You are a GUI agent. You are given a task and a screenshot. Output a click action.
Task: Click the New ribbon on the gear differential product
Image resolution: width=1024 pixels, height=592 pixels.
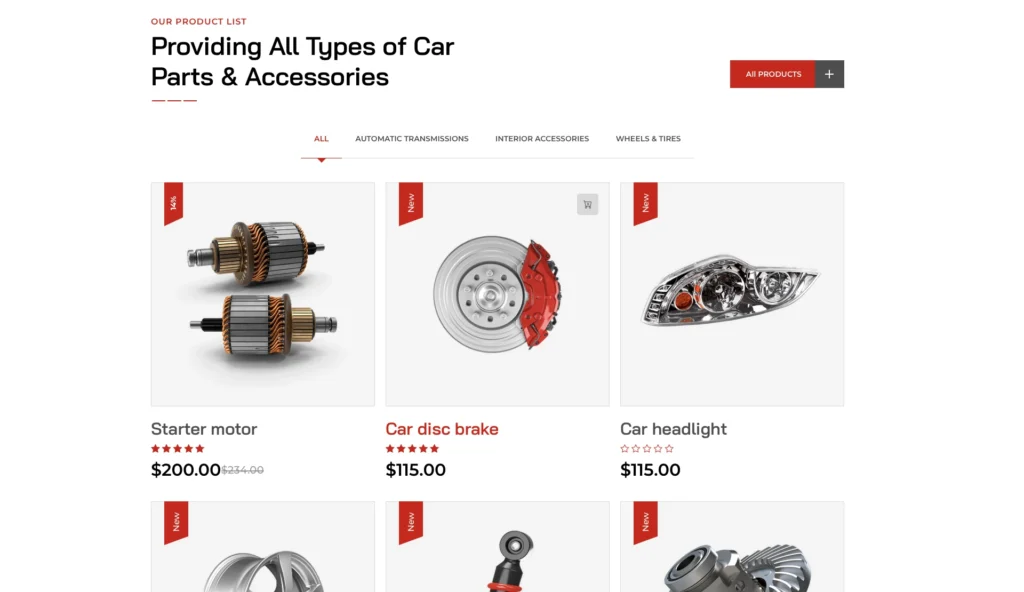[645, 522]
